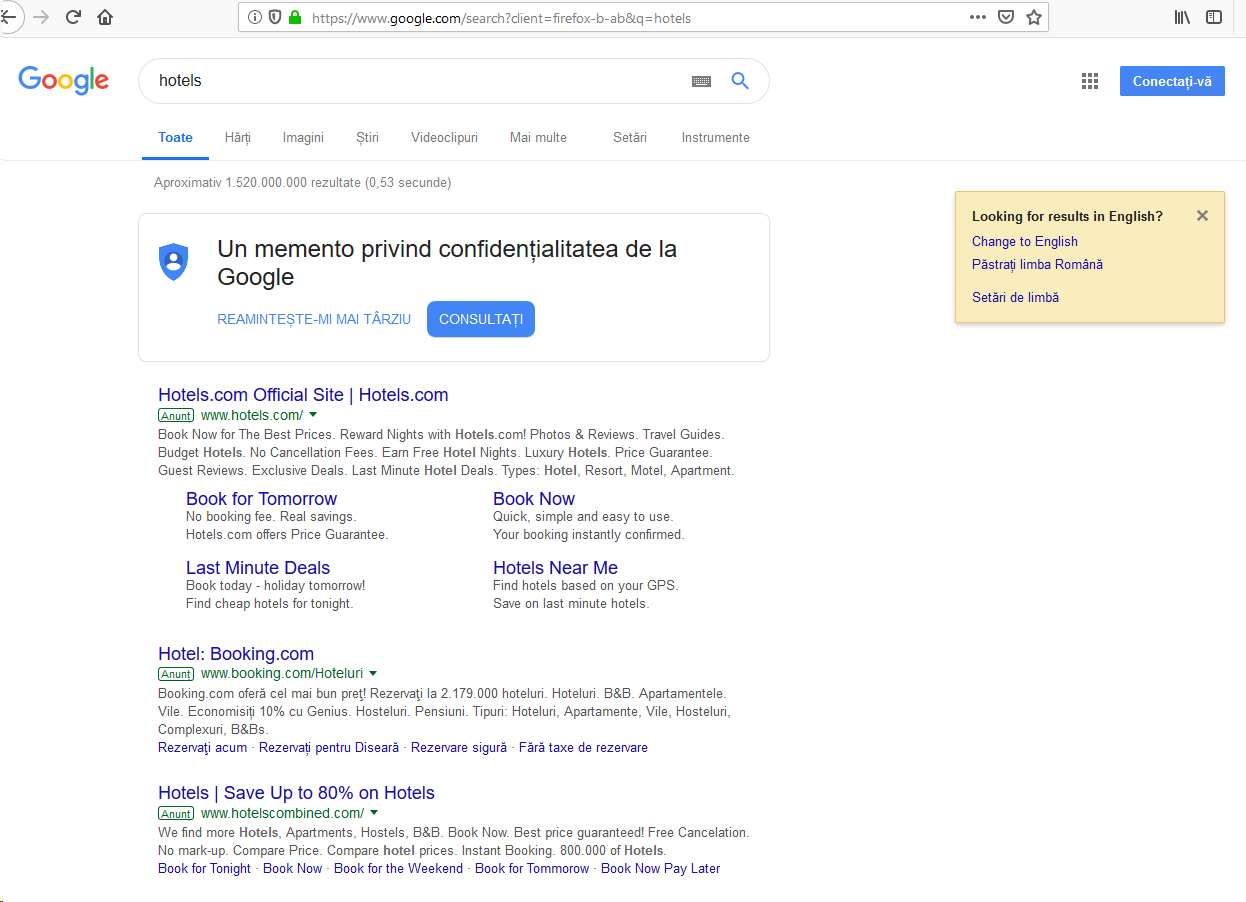Image resolution: width=1246 pixels, height=902 pixels.
Task: Open the tracking protection shield panel
Action: pyautogui.click(x=273, y=16)
